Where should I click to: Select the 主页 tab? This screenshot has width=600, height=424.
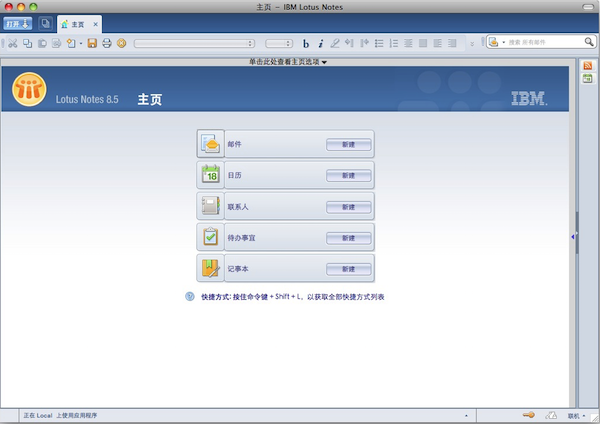click(78, 24)
